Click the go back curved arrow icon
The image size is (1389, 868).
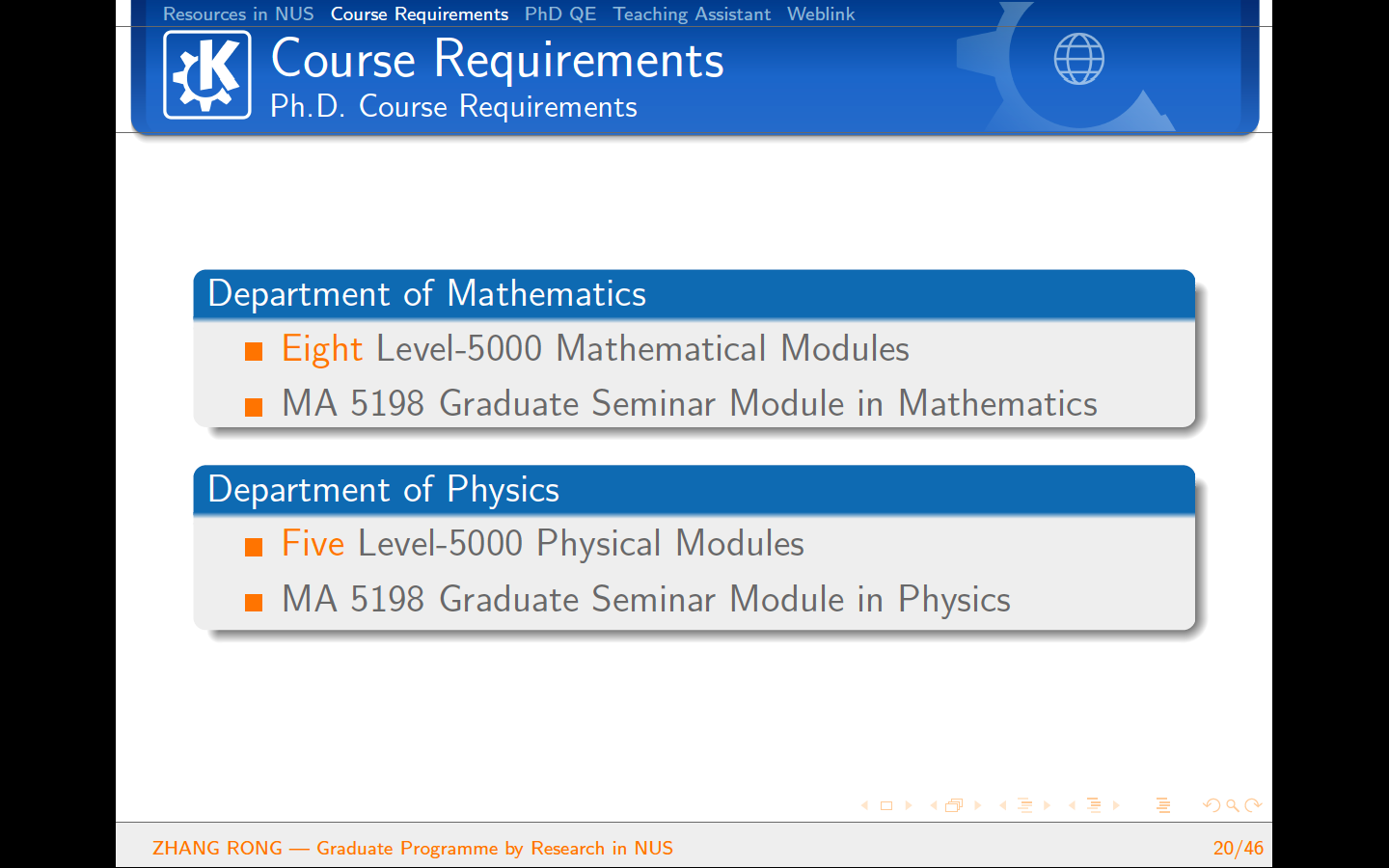click(1212, 805)
